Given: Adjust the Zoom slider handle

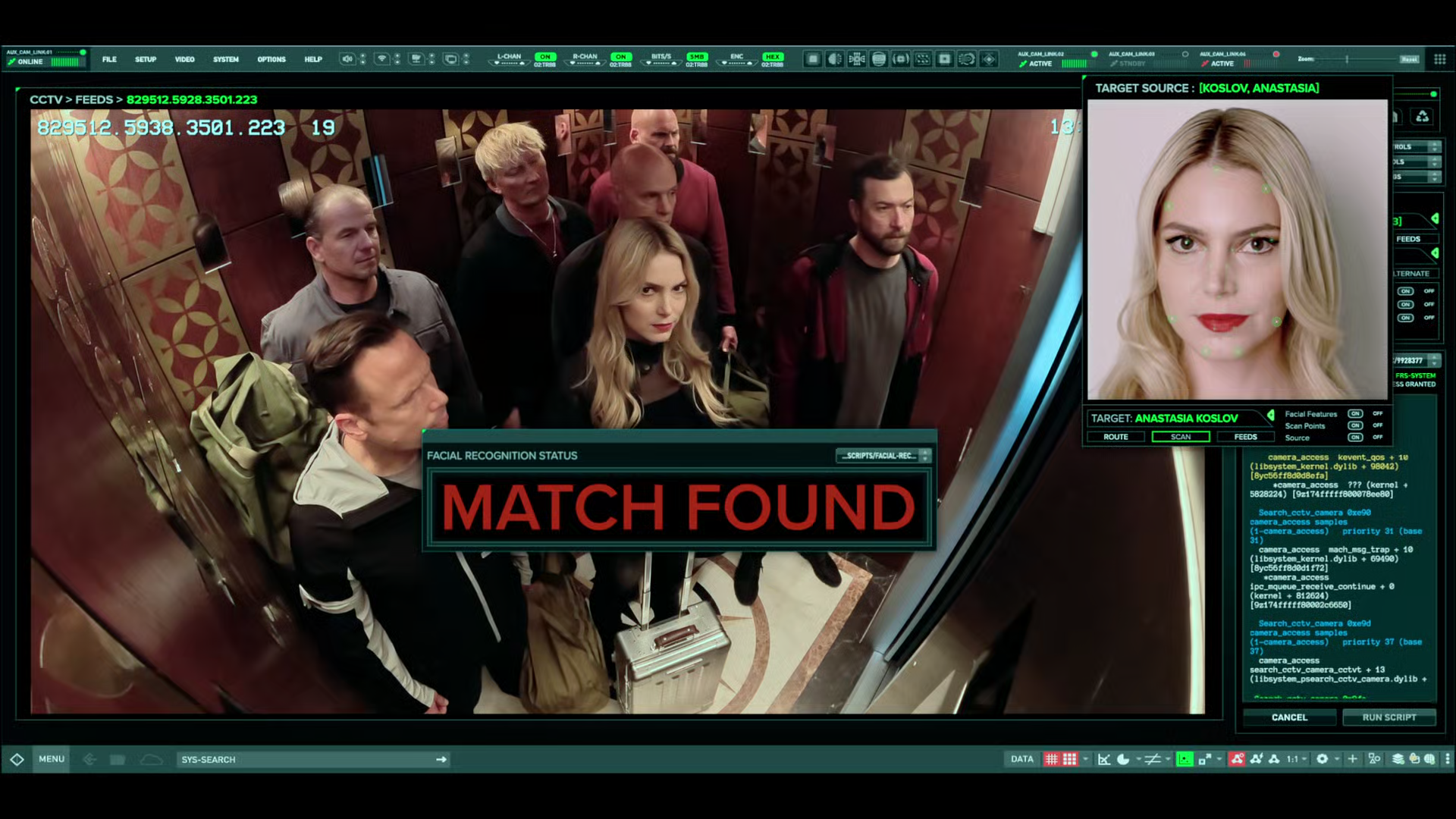Looking at the screenshot, I should [1347, 59].
